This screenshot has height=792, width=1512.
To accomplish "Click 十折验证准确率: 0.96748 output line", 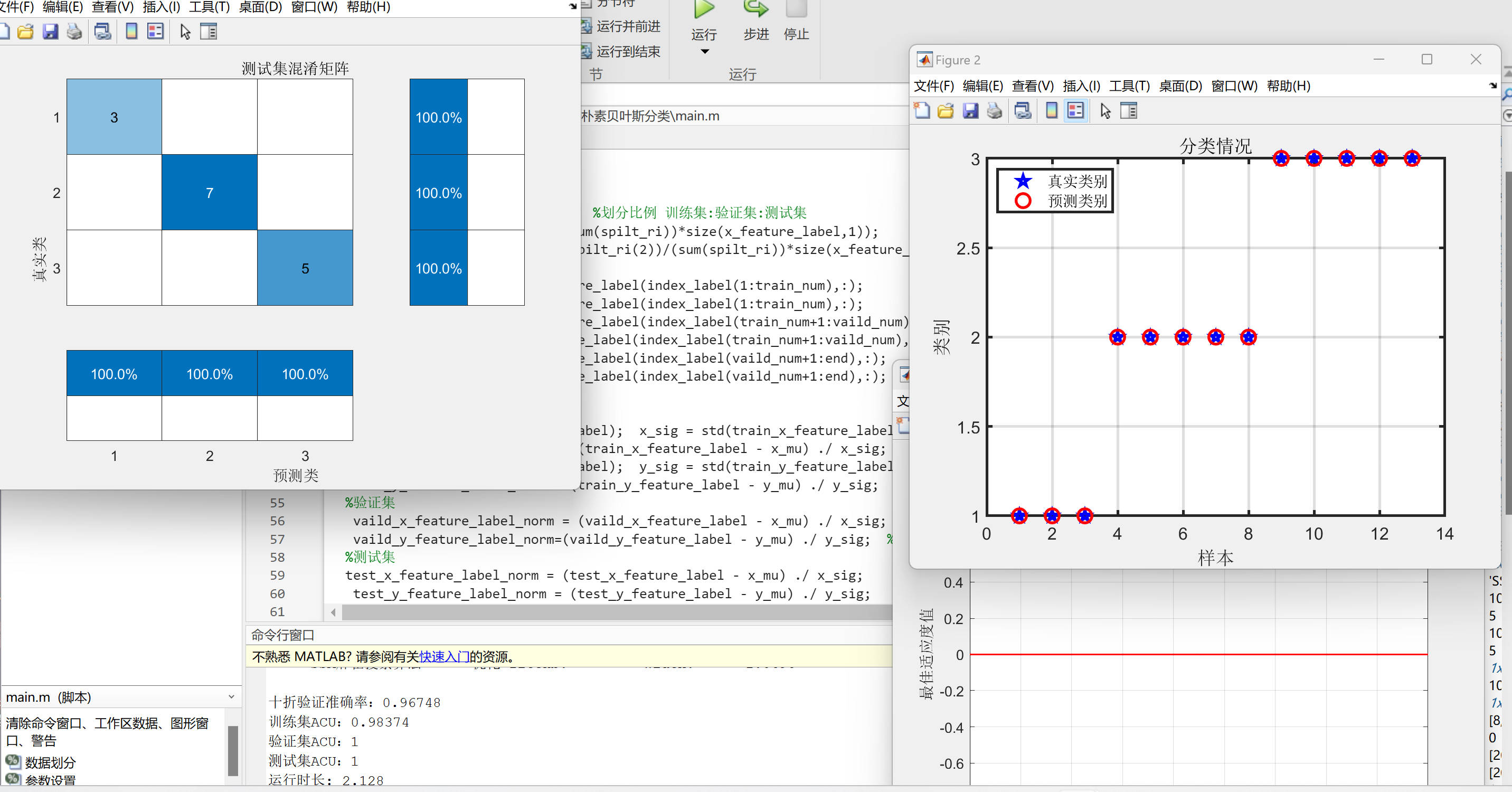I will coord(355,702).
